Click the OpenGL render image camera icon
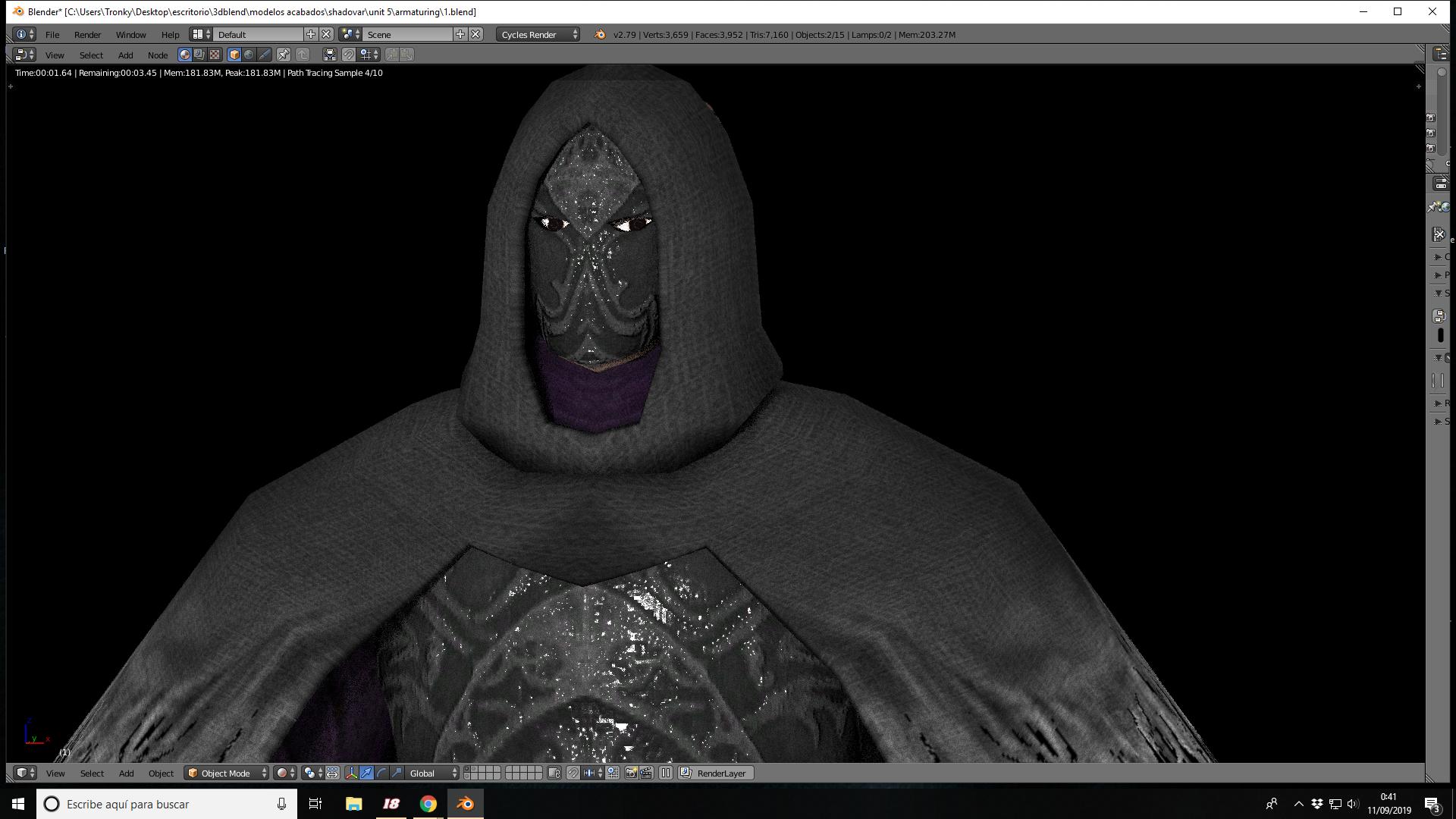This screenshot has width=1456, height=819. (x=631, y=773)
